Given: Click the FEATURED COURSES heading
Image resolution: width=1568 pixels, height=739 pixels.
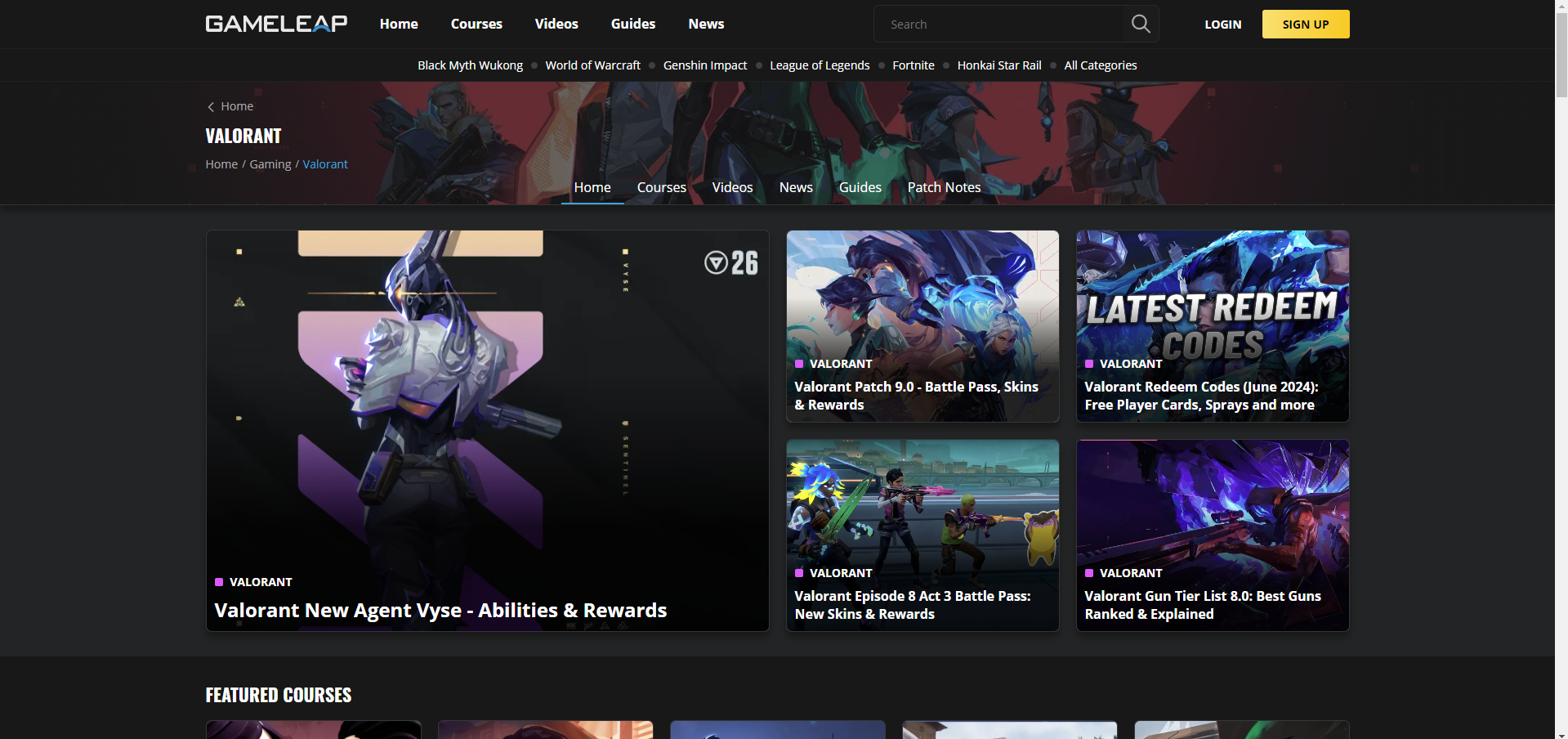Looking at the screenshot, I should pyautogui.click(x=279, y=695).
